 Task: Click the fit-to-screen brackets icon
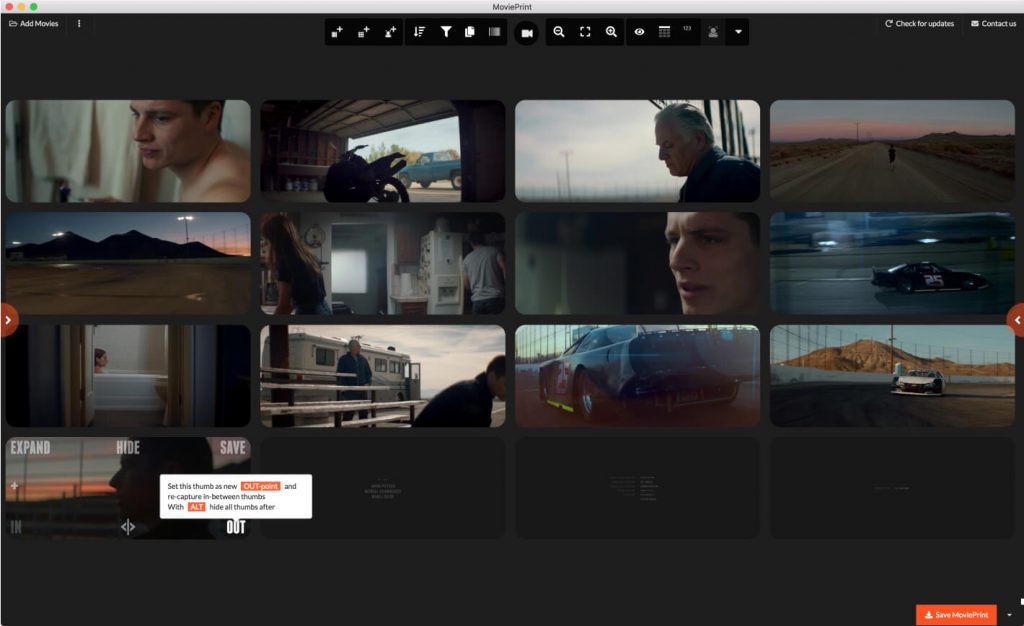(585, 32)
